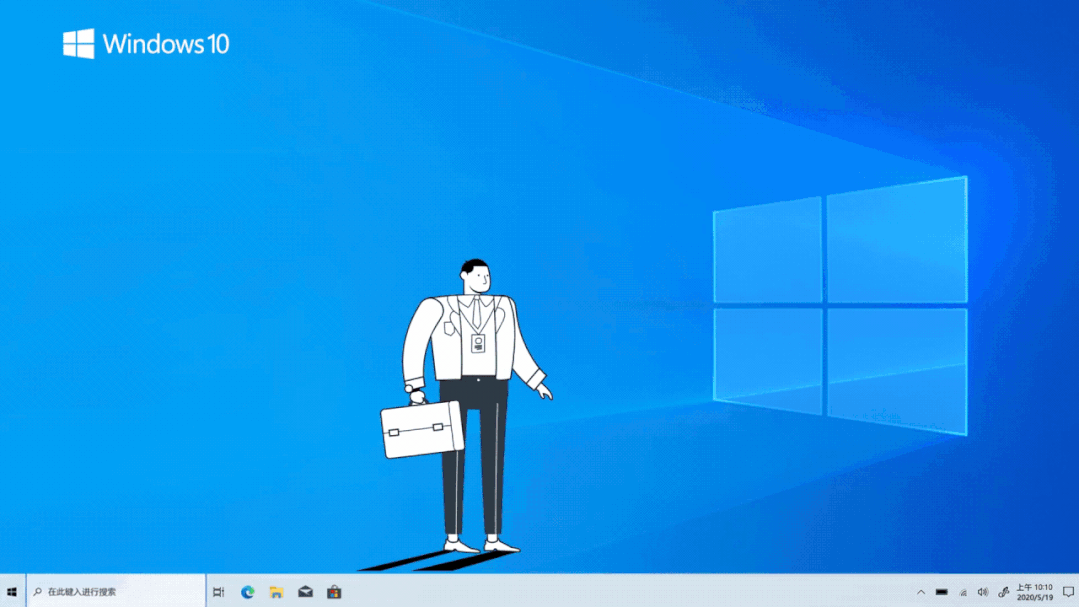This screenshot has height=607, width=1079.
Task: Click the taskbar search box
Action: click(116, 592)
